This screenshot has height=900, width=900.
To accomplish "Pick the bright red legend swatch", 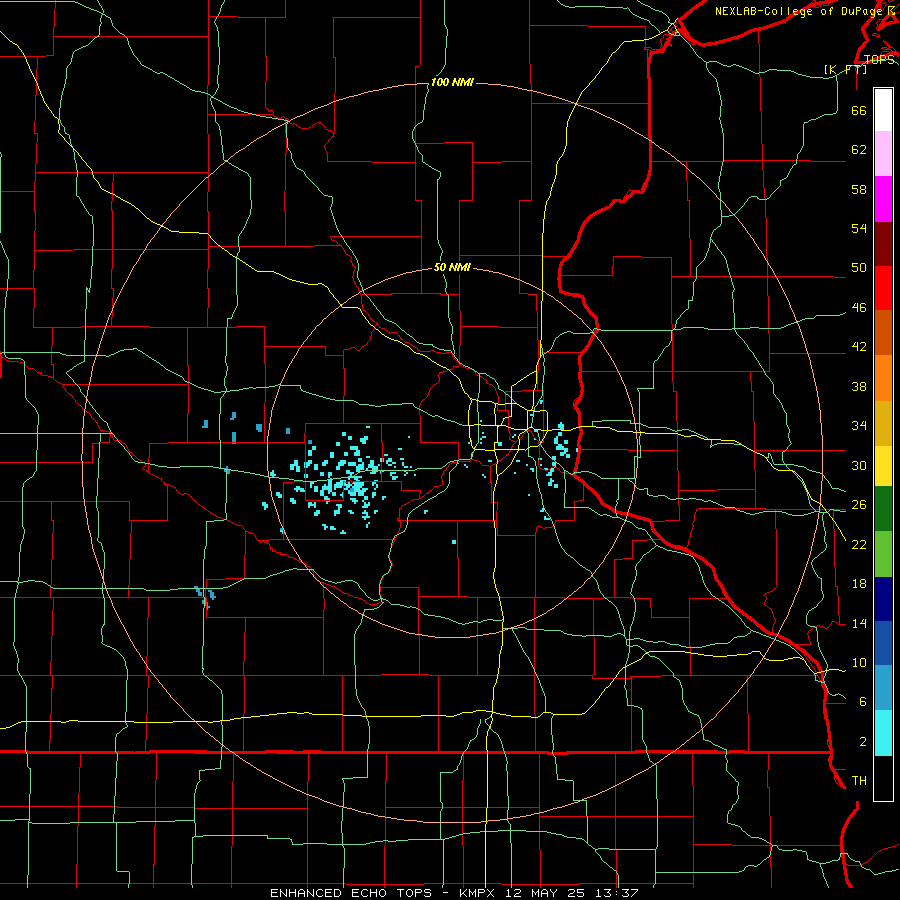I will (883, 288).
